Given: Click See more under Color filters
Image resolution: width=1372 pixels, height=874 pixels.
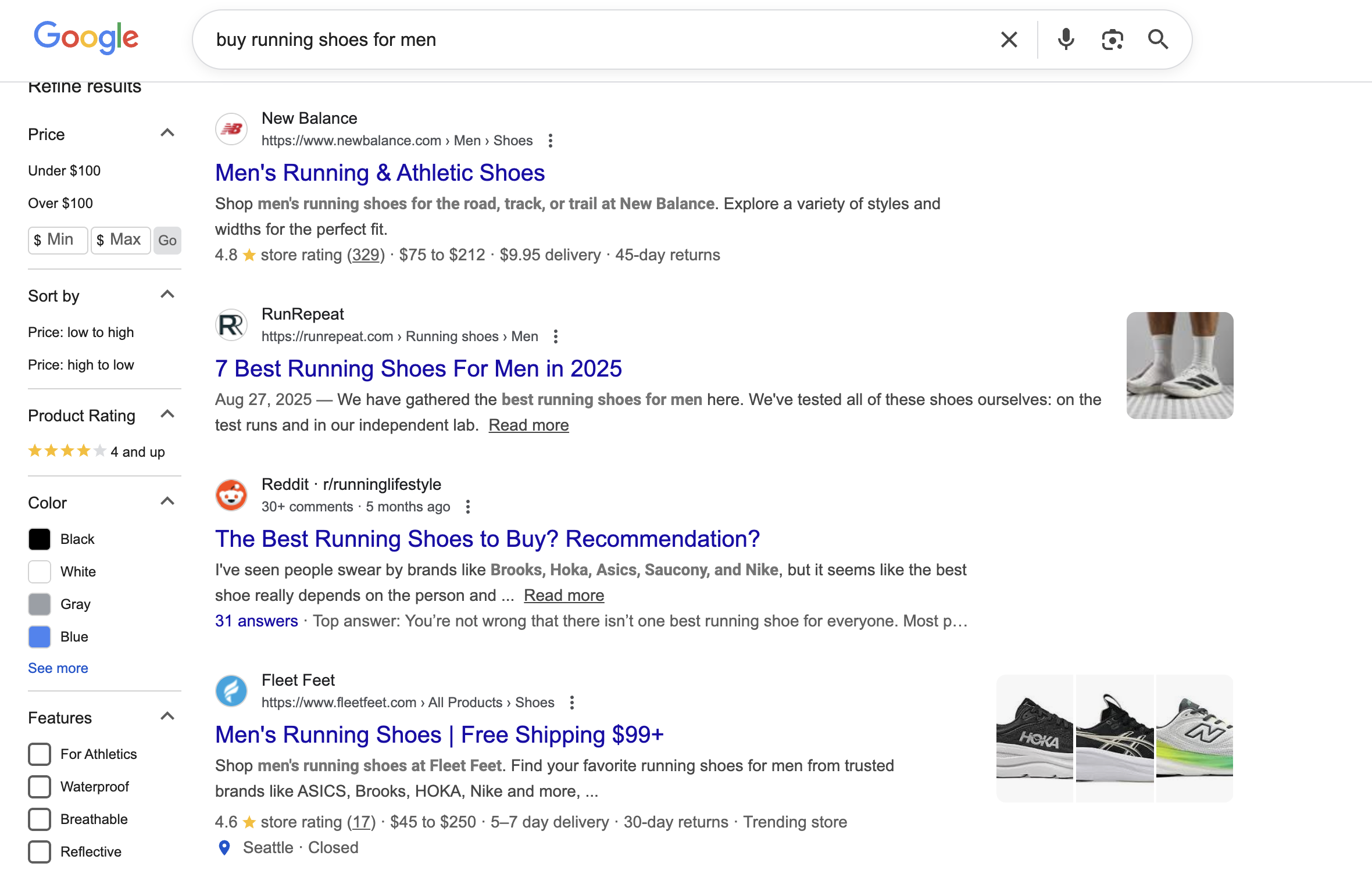Looking at the screenshot, I should tap(58, 668).
